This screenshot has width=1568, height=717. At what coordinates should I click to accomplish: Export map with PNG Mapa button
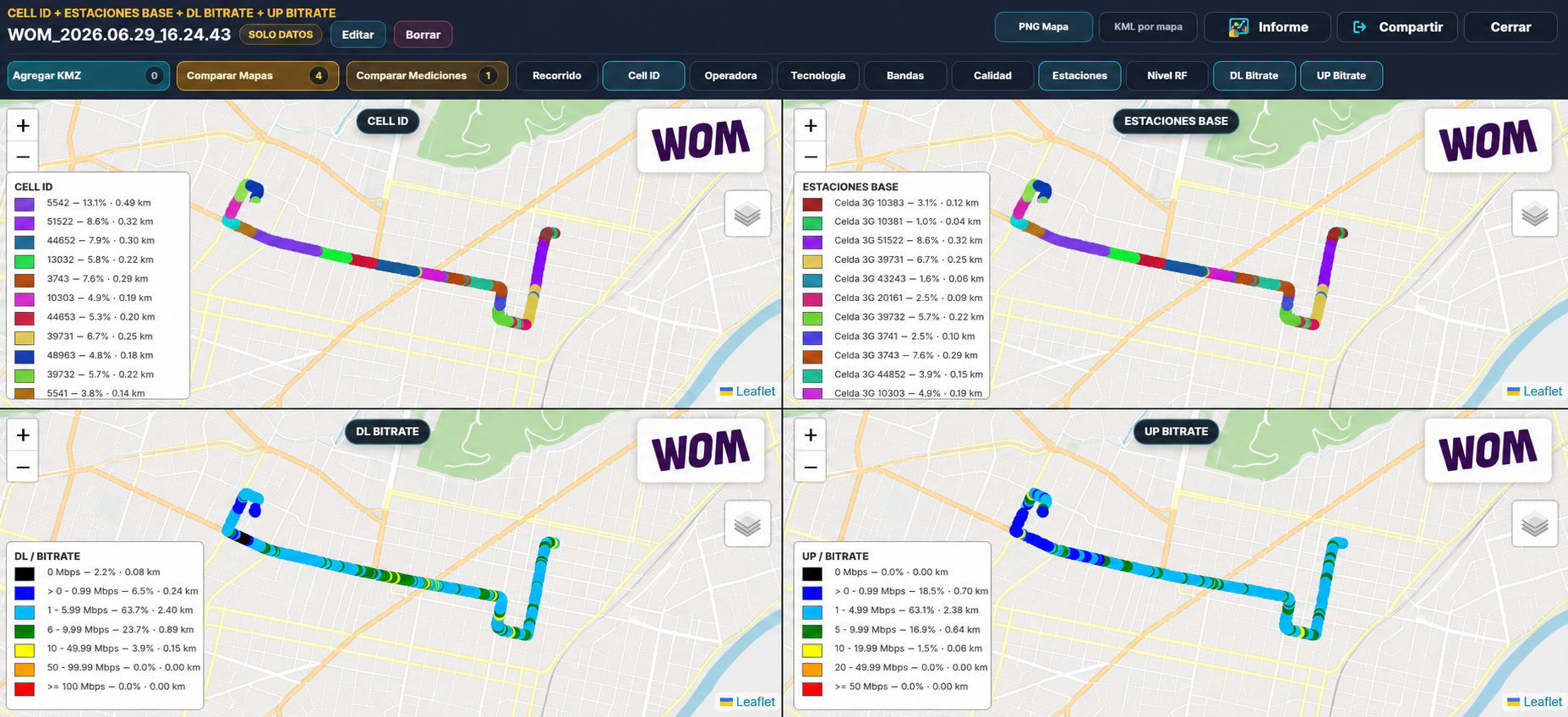click(1043, 27)
